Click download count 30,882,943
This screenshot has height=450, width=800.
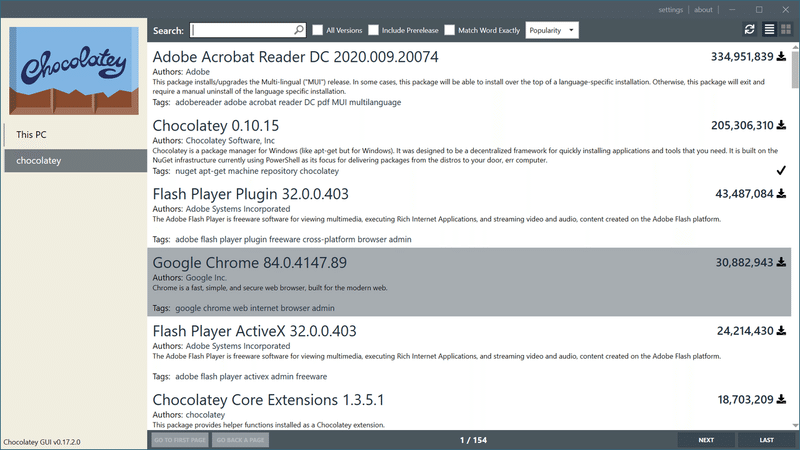click(x=744, y=262)
